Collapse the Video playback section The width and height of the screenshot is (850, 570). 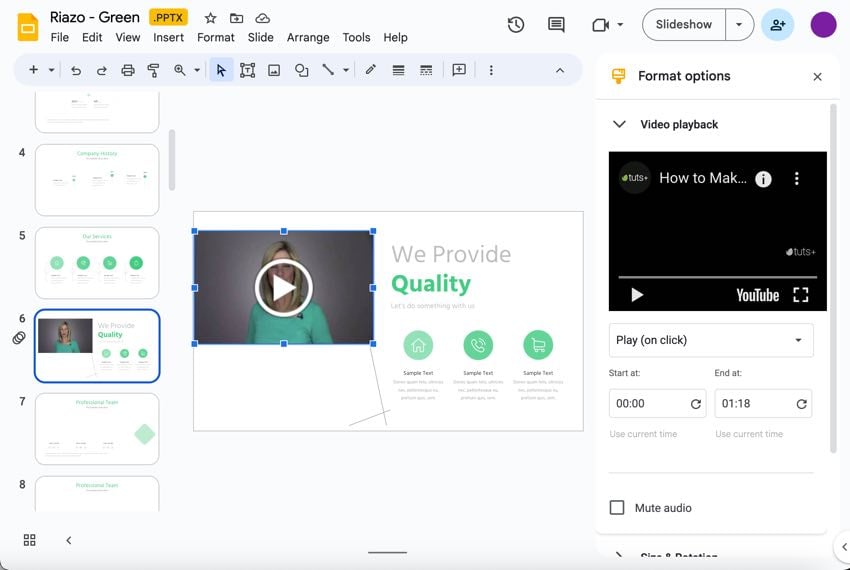tap(619, 124)
